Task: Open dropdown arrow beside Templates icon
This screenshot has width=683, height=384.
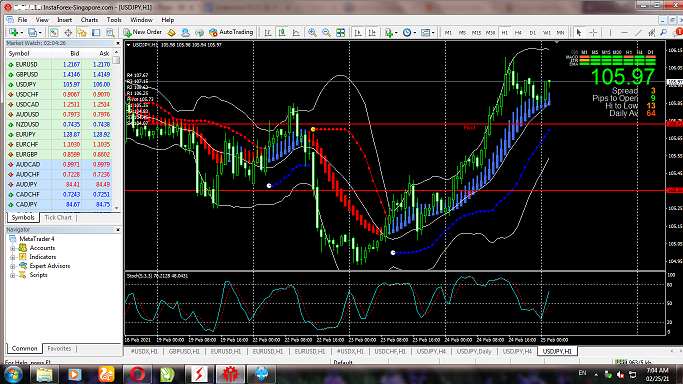Action: coord(433,33)
